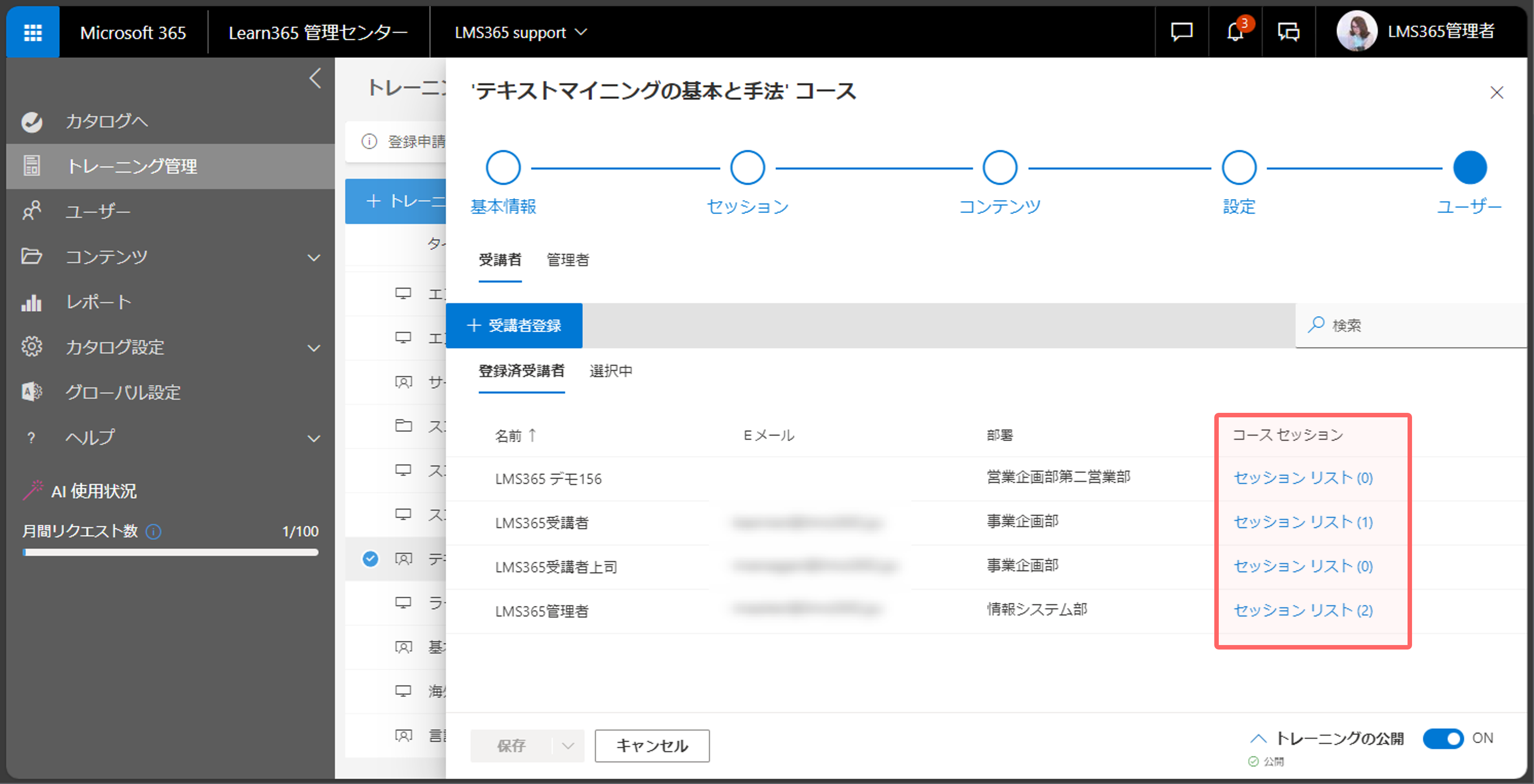Image resolution: width=1534 pixels, height=784 pixels.
Task: Switch to 管理者 tab
Action: pyautogui.click(x=568, y=260)
